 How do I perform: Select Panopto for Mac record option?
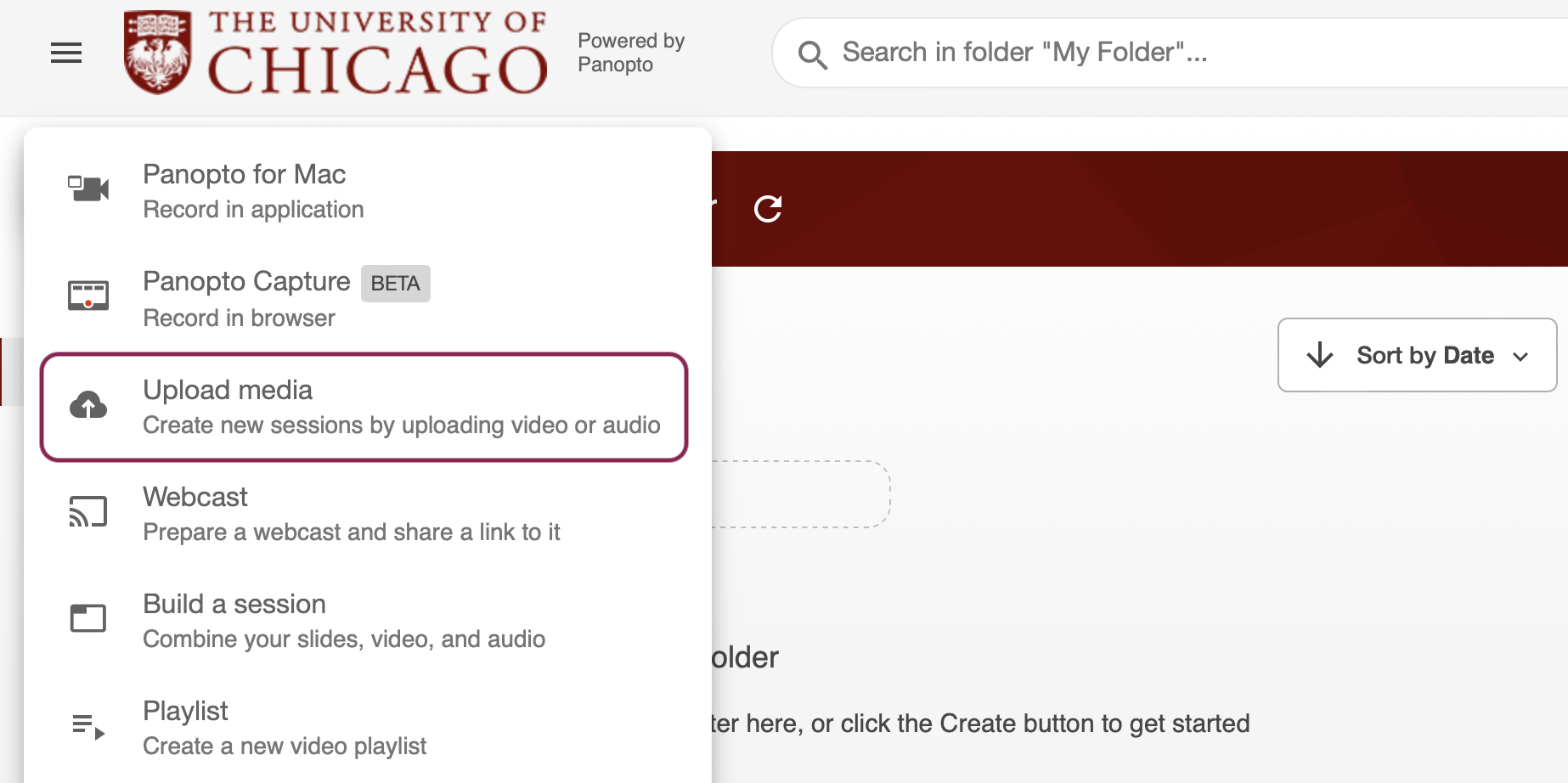[253, 191]
